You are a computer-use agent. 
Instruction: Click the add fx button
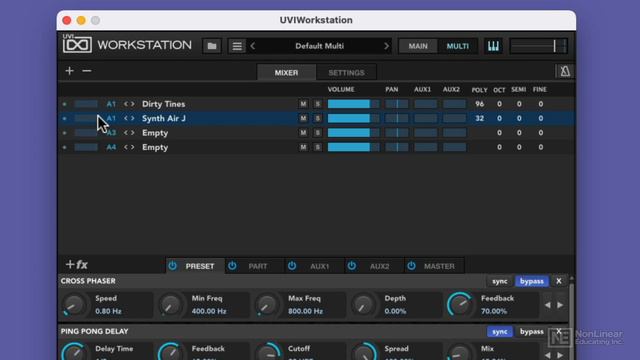click(77, 265)
